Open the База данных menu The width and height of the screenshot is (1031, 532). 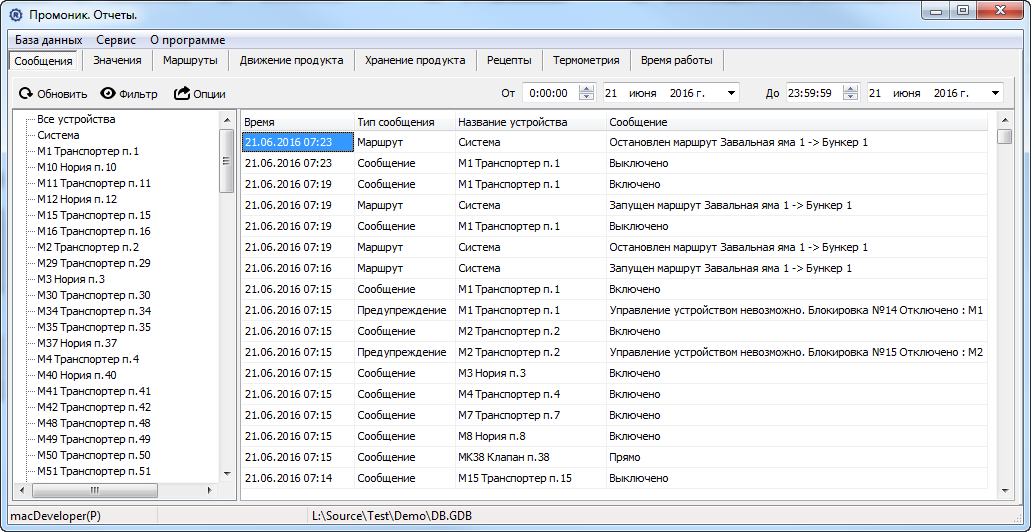[49, 40]
